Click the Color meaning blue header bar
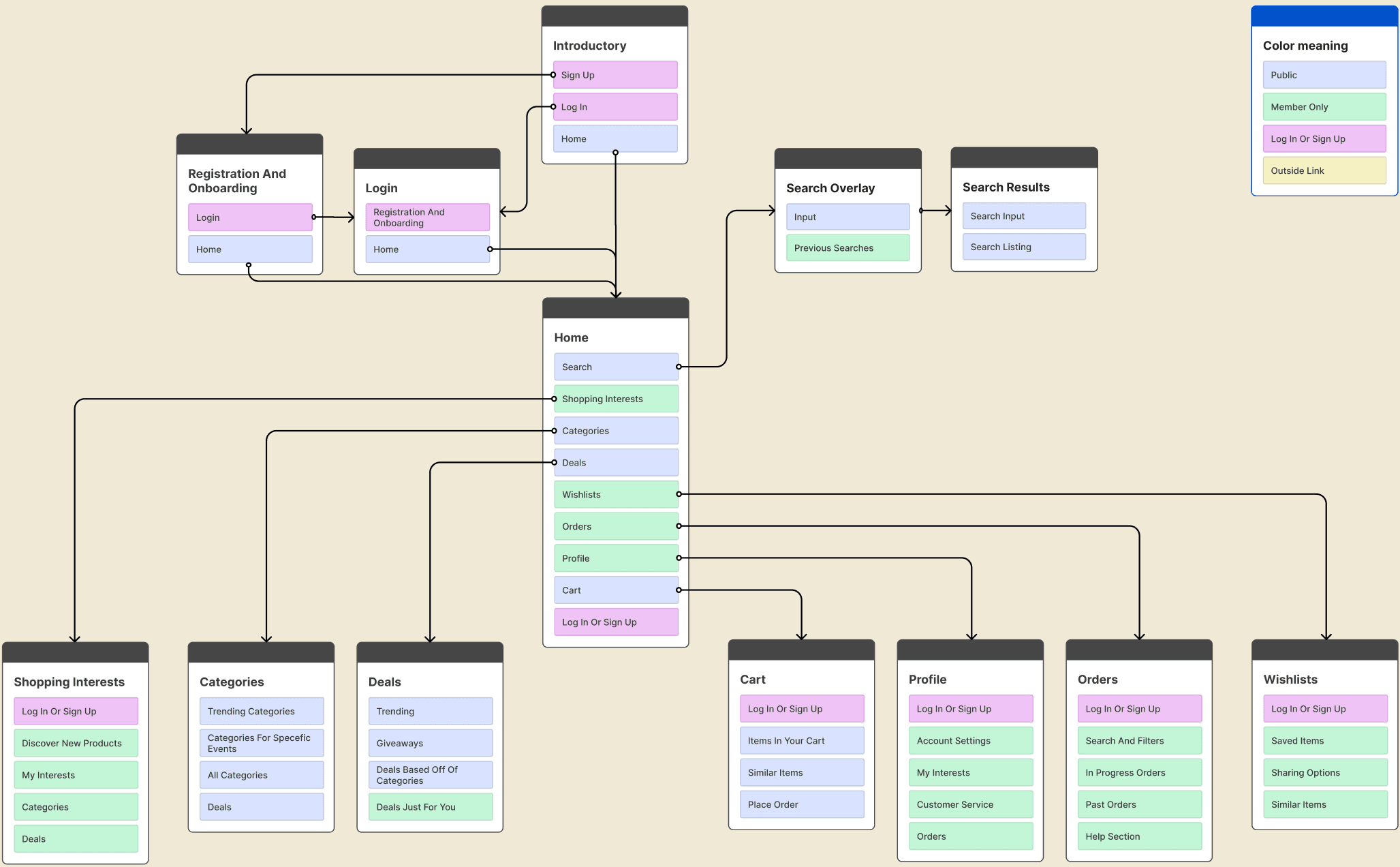Screen dimensions: 1400x867 tap(1324, 16)
